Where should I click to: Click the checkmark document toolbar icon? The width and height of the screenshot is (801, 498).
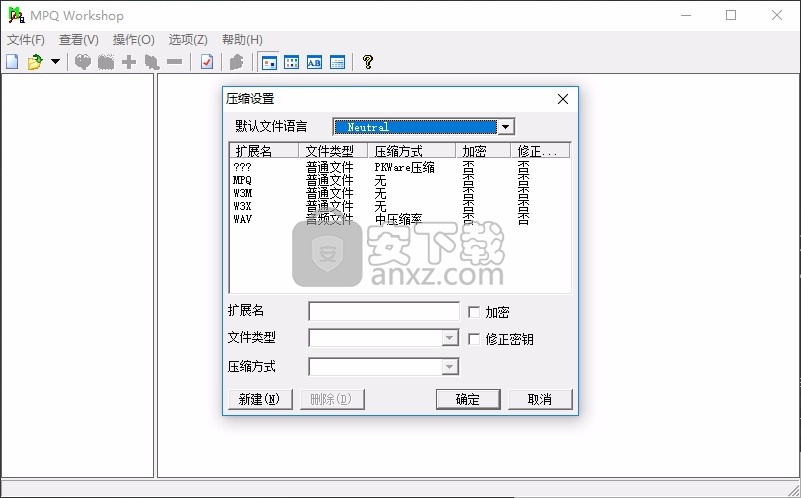207,62
